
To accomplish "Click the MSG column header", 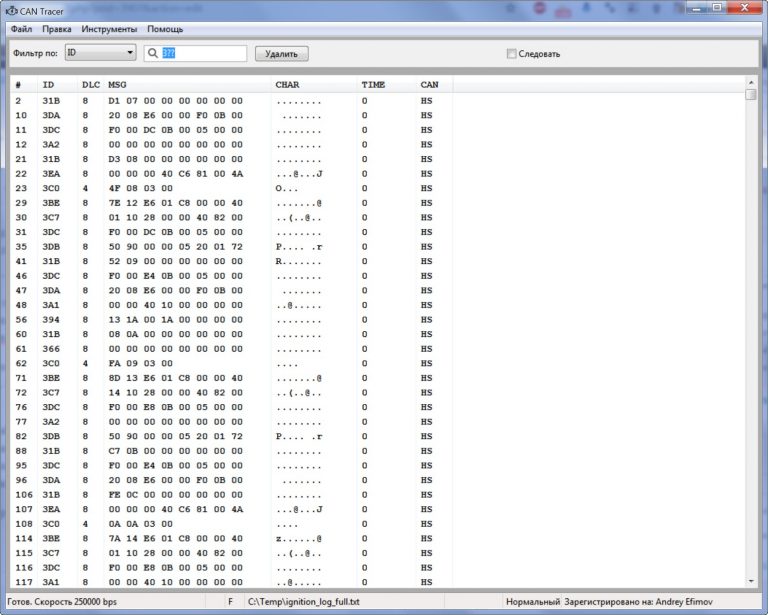I will pos(118,84).
